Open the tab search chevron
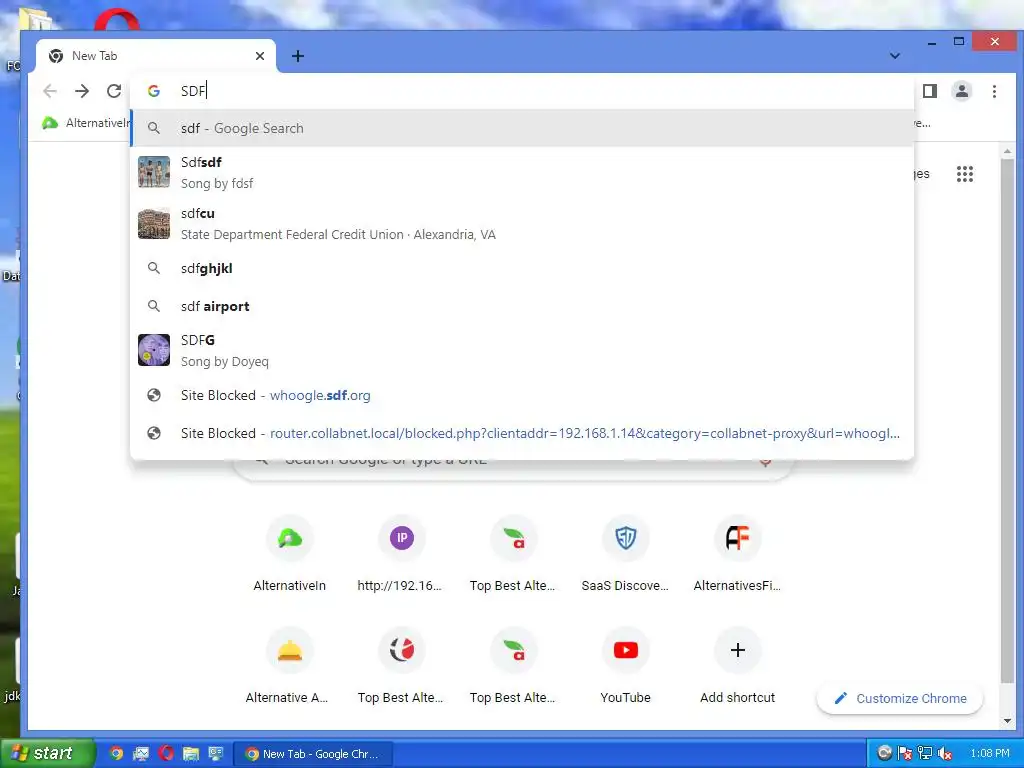 [x=895, y=56]
